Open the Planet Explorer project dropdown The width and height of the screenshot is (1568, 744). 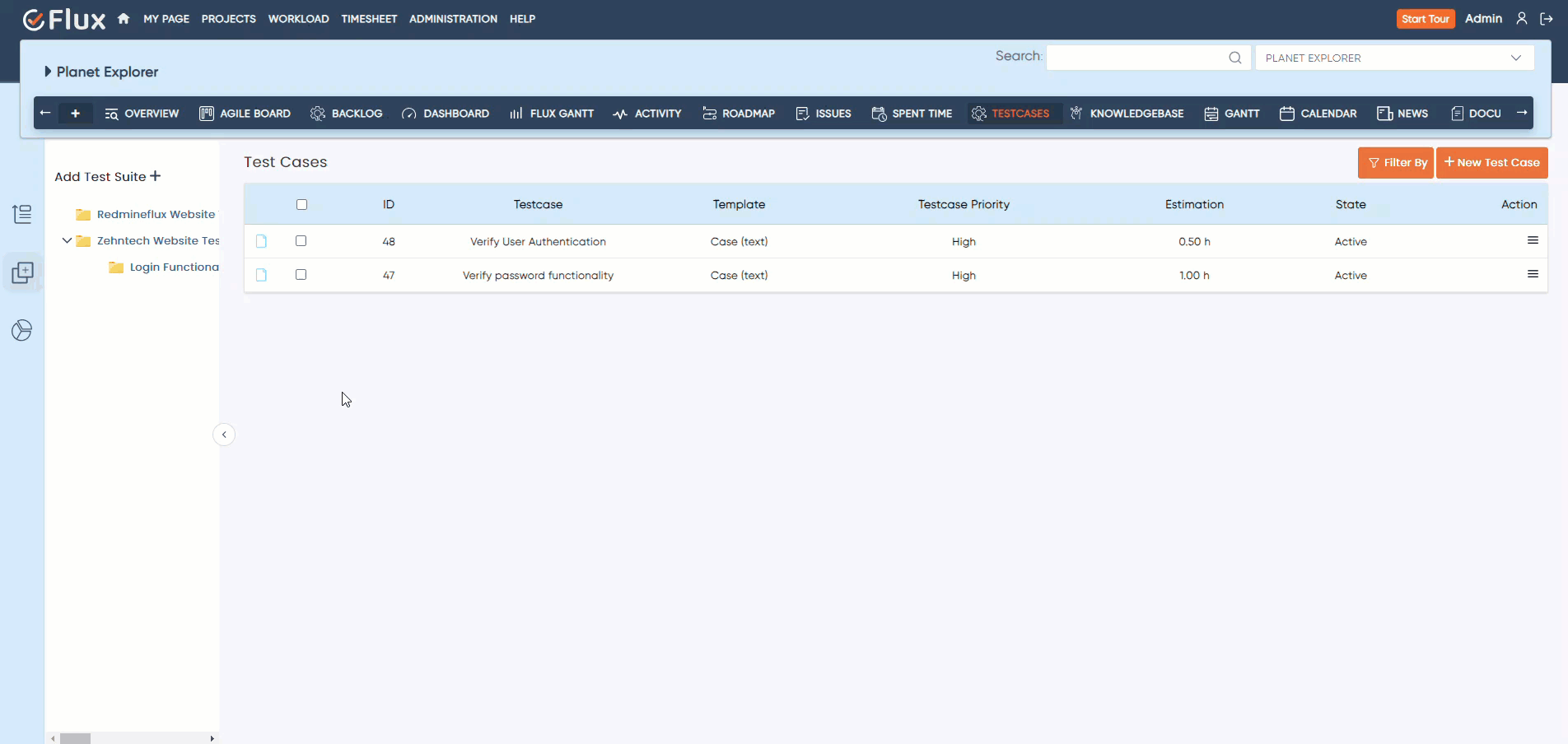point(1393,58)
